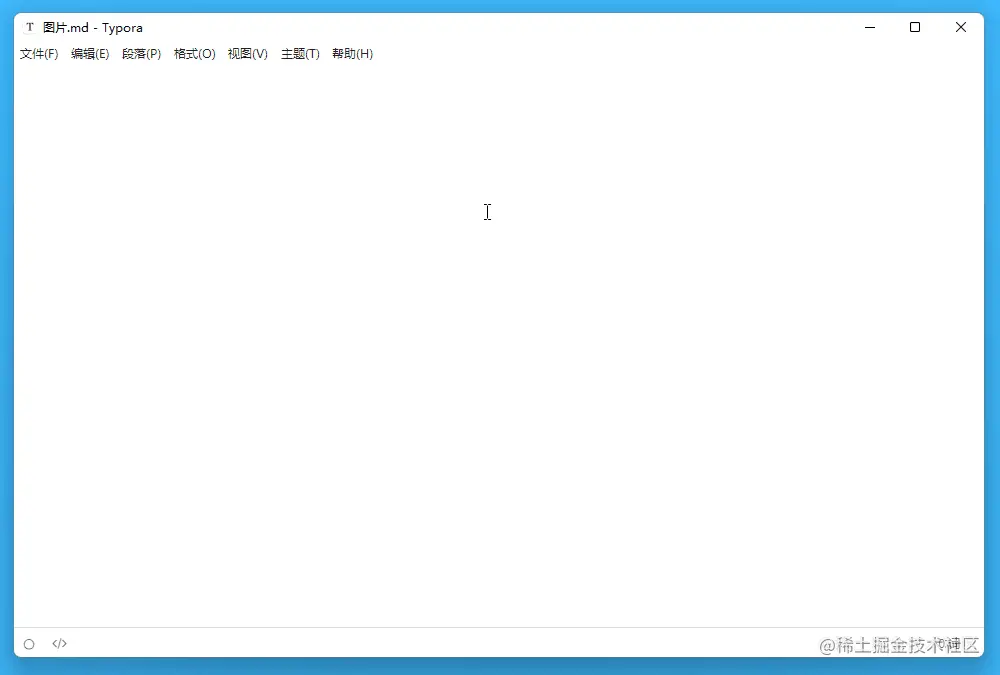Click the outline circle icon in the status bar

click(29, 643)
